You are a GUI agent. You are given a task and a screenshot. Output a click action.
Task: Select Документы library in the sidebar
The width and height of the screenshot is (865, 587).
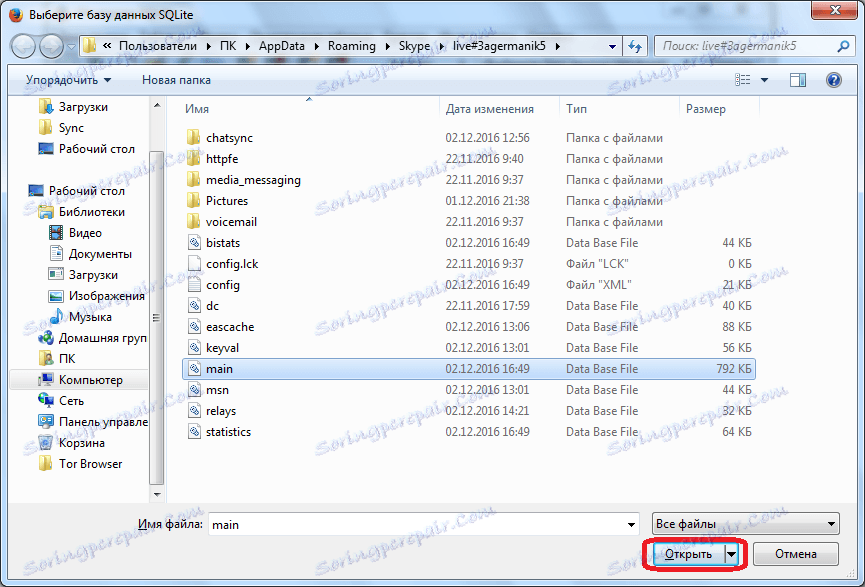pos(90,253)
